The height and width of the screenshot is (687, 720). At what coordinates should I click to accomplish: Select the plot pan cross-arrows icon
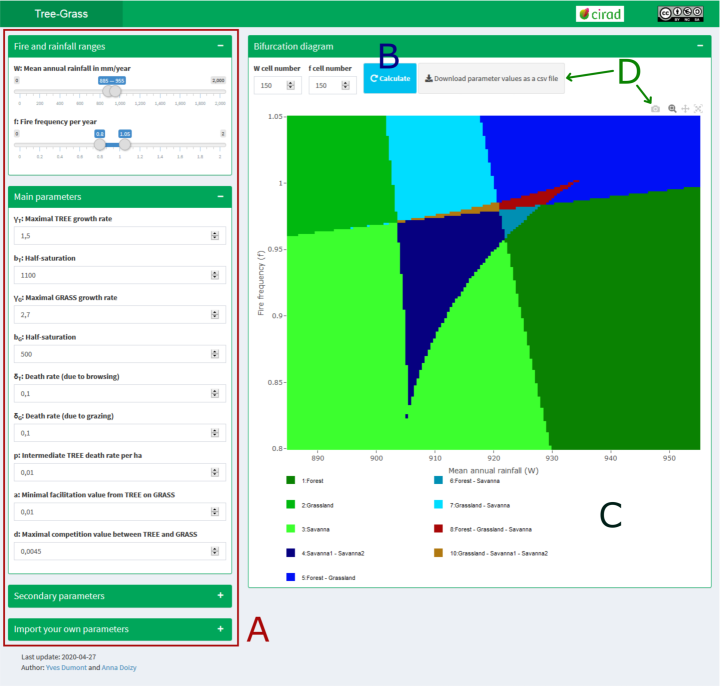[685, 109]
